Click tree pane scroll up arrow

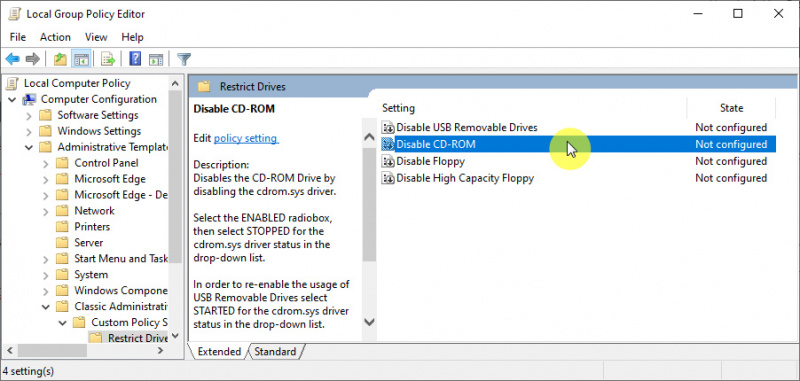pos(175,83)
